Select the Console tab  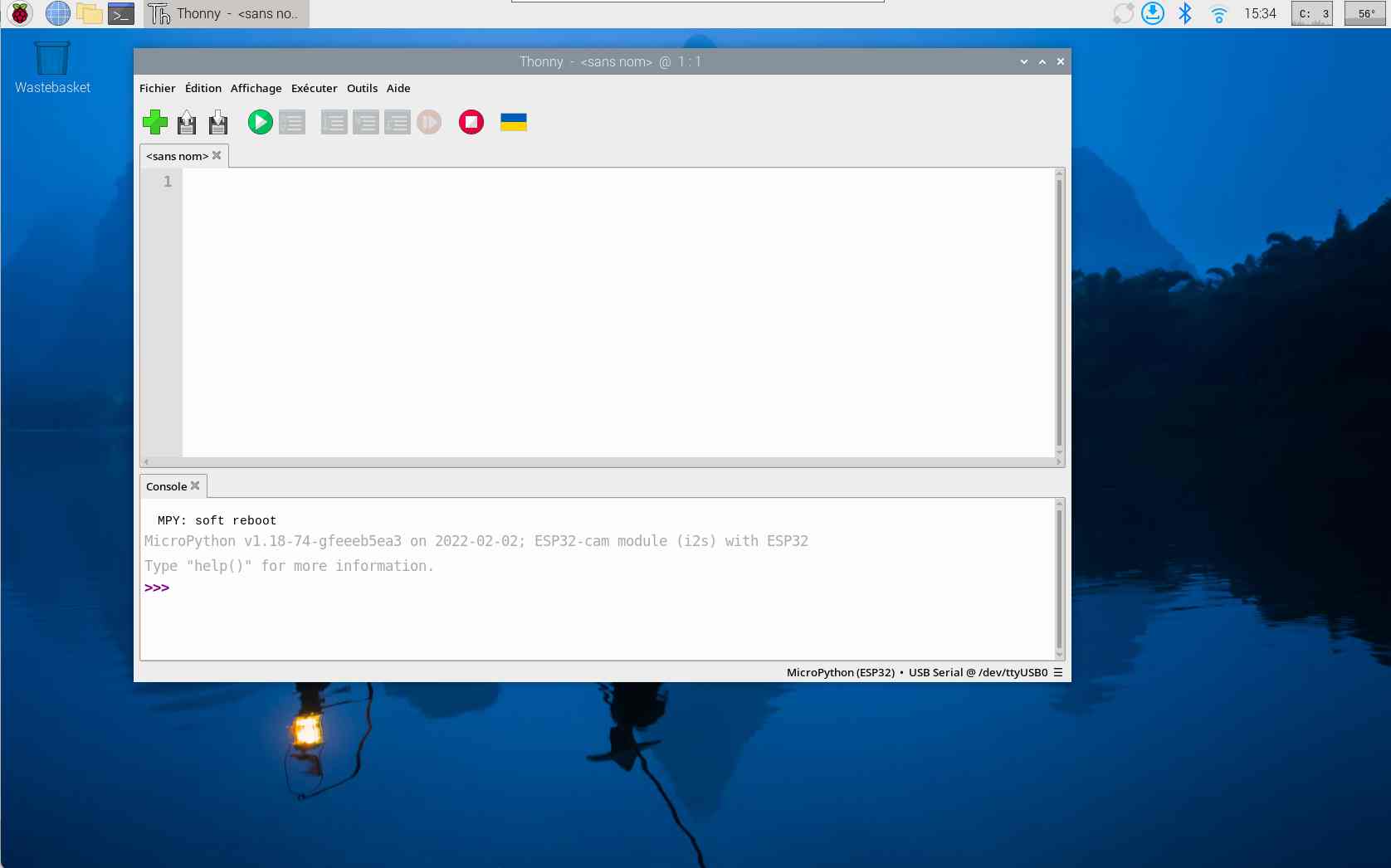166,486
